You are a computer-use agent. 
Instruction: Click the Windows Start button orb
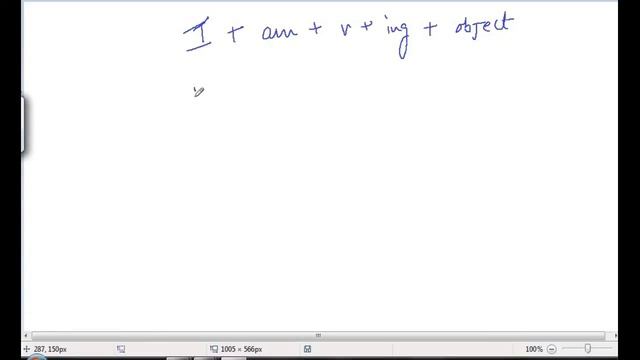pyautogui.click(x=37, y=358)
